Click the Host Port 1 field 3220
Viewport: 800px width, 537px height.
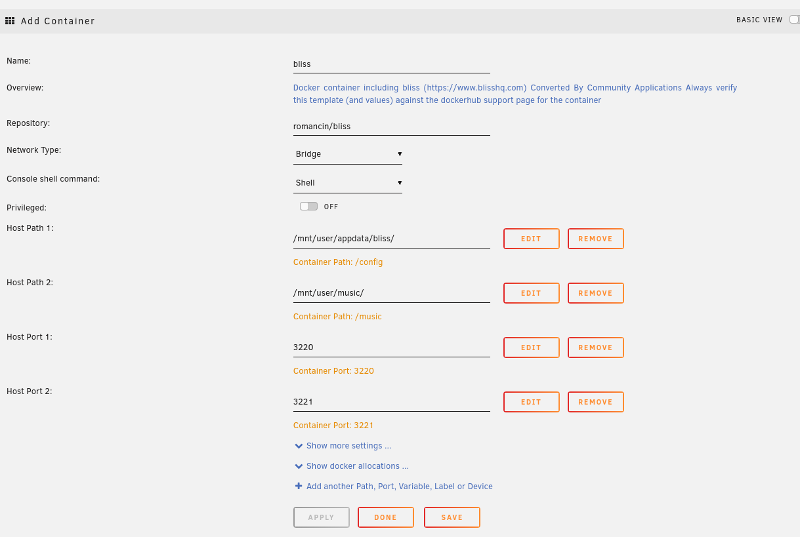coord(391,347)
